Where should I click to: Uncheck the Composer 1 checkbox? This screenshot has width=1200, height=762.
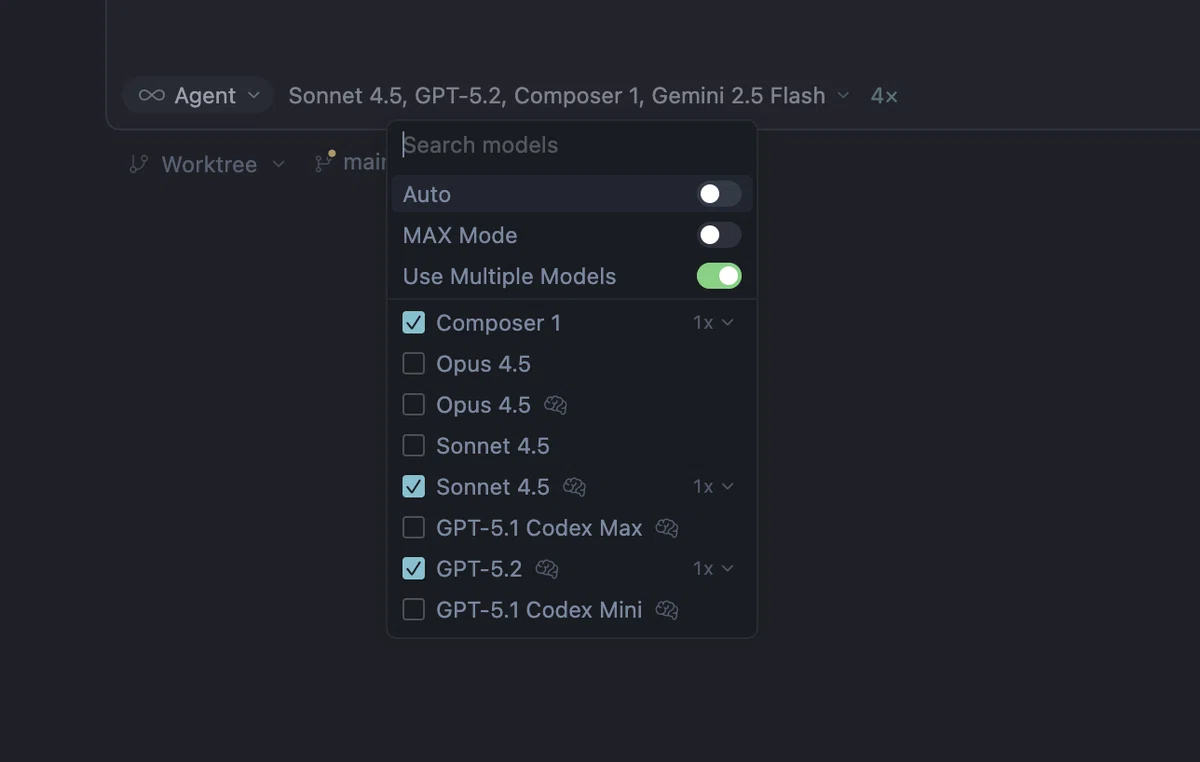coord(414,323)
